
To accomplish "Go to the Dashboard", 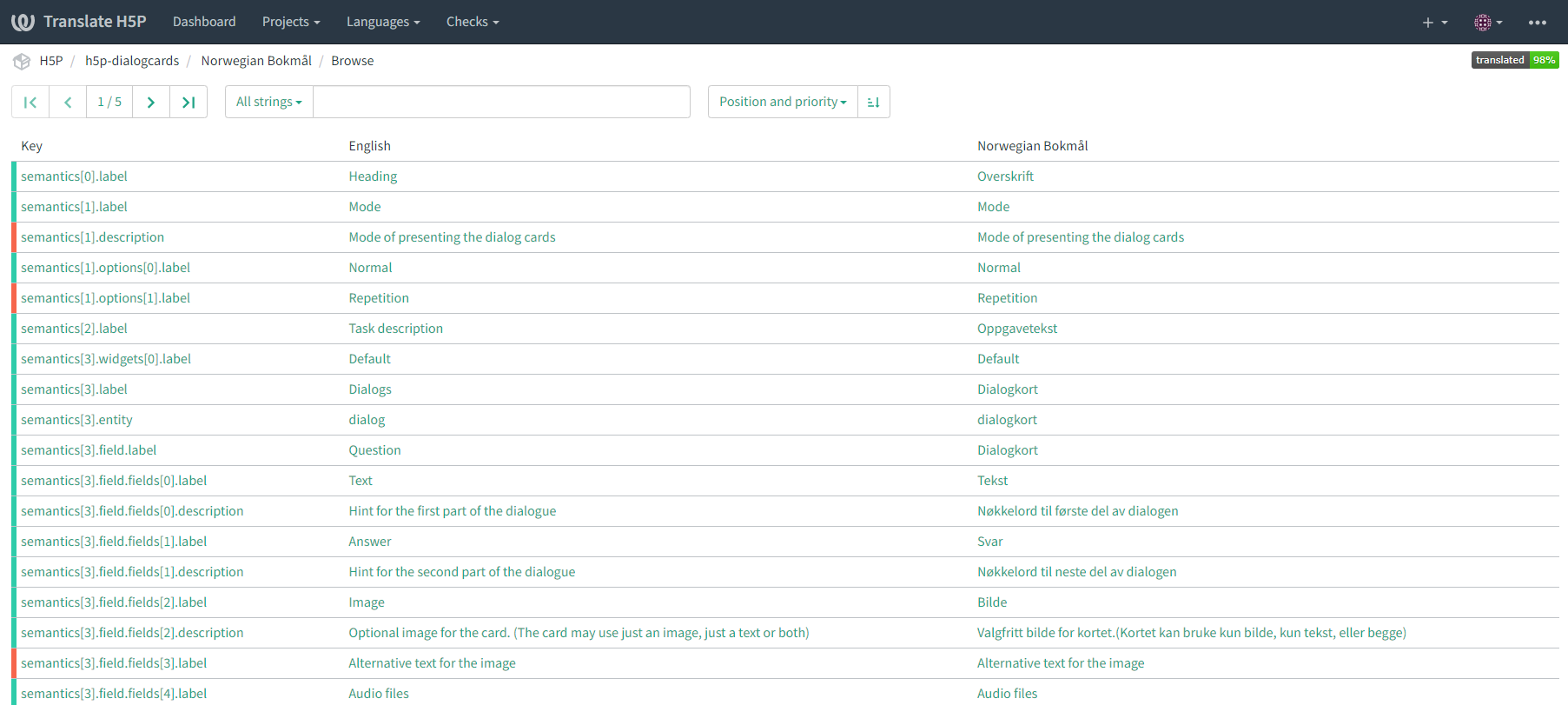I will point(204,22).
